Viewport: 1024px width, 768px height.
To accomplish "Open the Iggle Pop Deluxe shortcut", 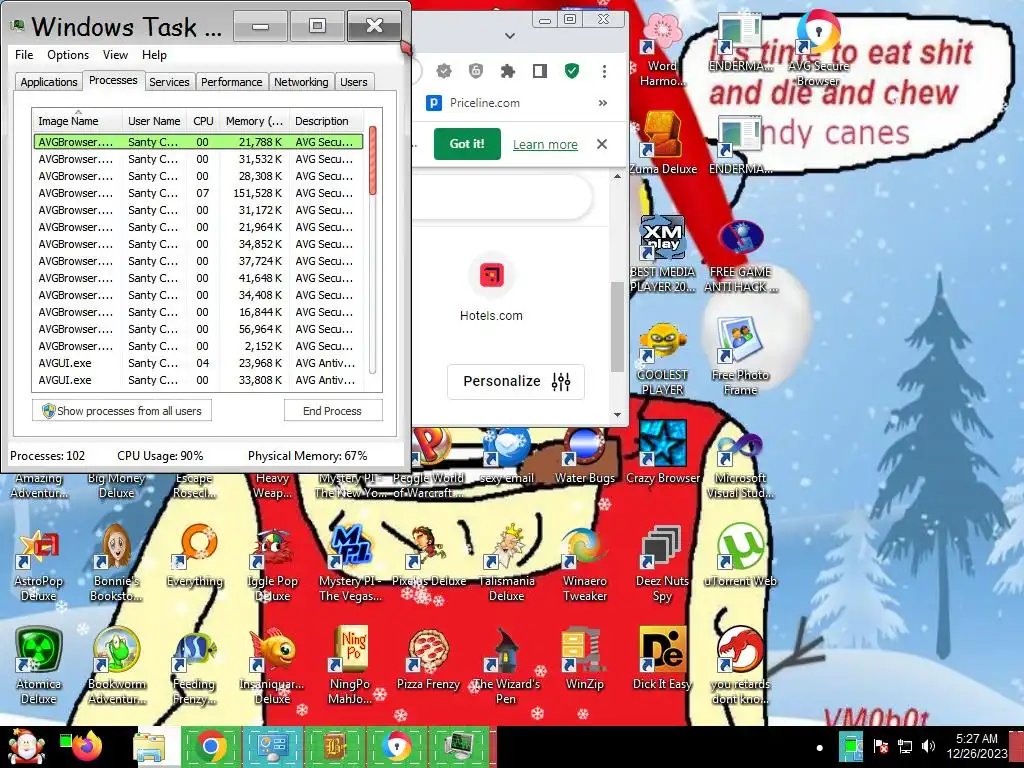I will [272, 566].
